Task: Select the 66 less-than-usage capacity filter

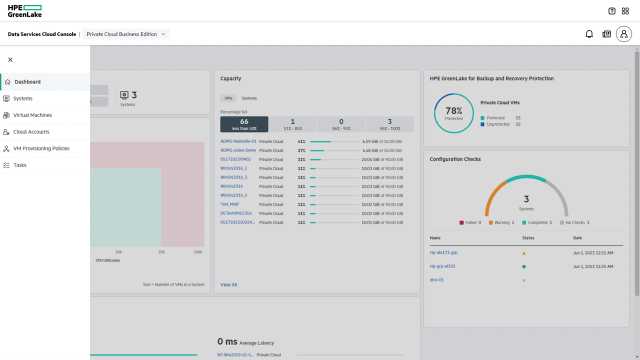Action: click(x=244, y=124)
